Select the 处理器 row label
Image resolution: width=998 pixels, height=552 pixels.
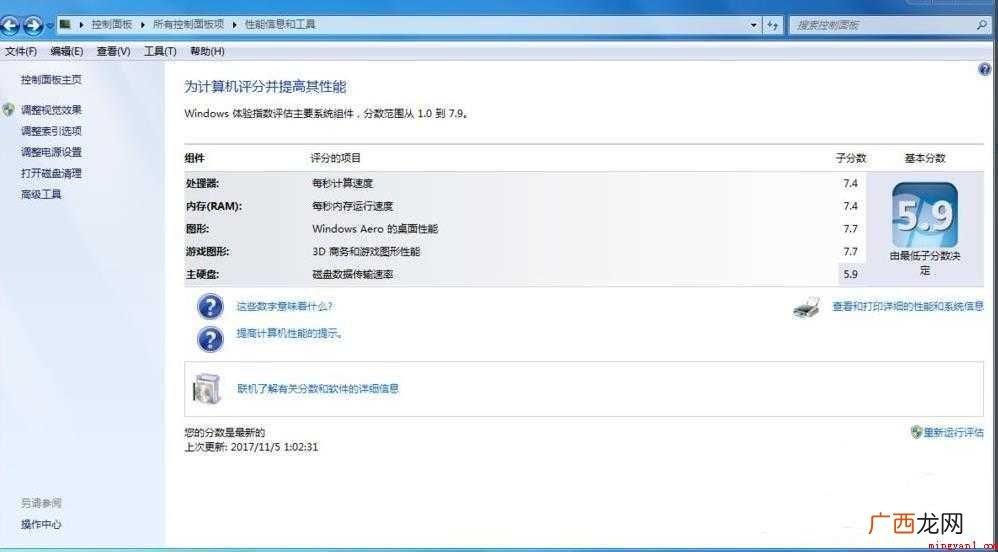point(202,183)
